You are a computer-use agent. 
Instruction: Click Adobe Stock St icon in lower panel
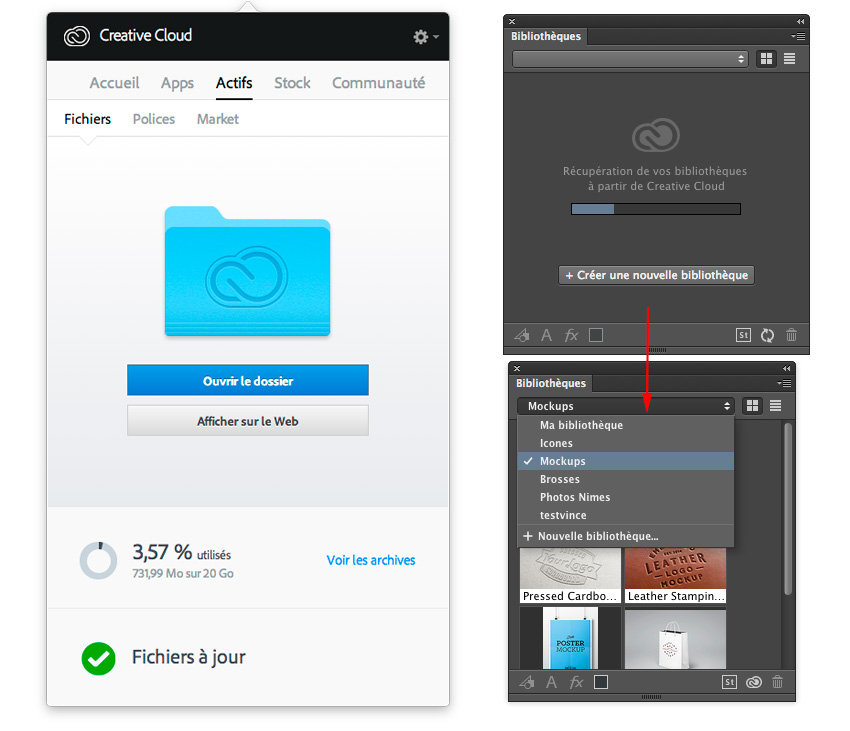729,682
